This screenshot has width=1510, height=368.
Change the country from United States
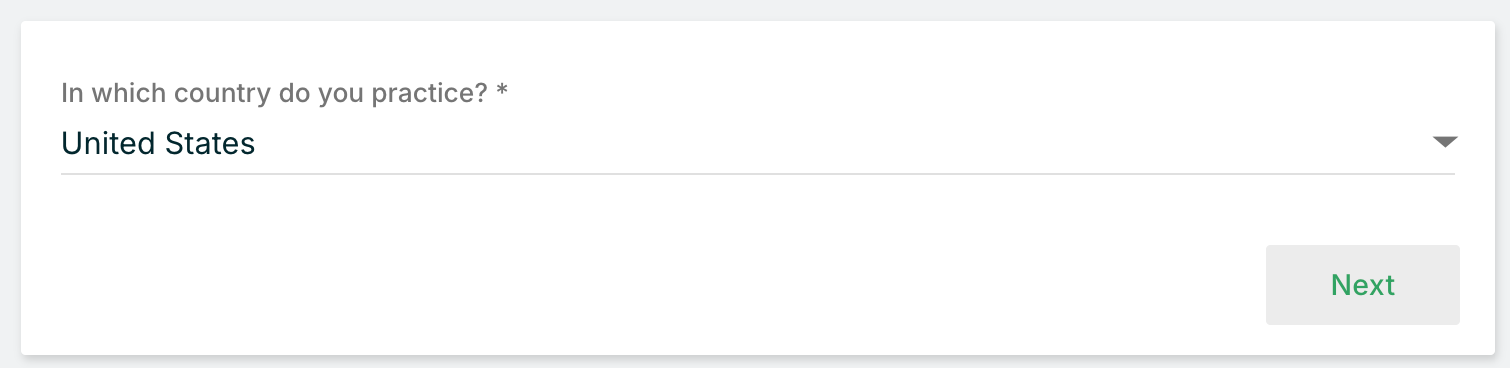[758, 144]
